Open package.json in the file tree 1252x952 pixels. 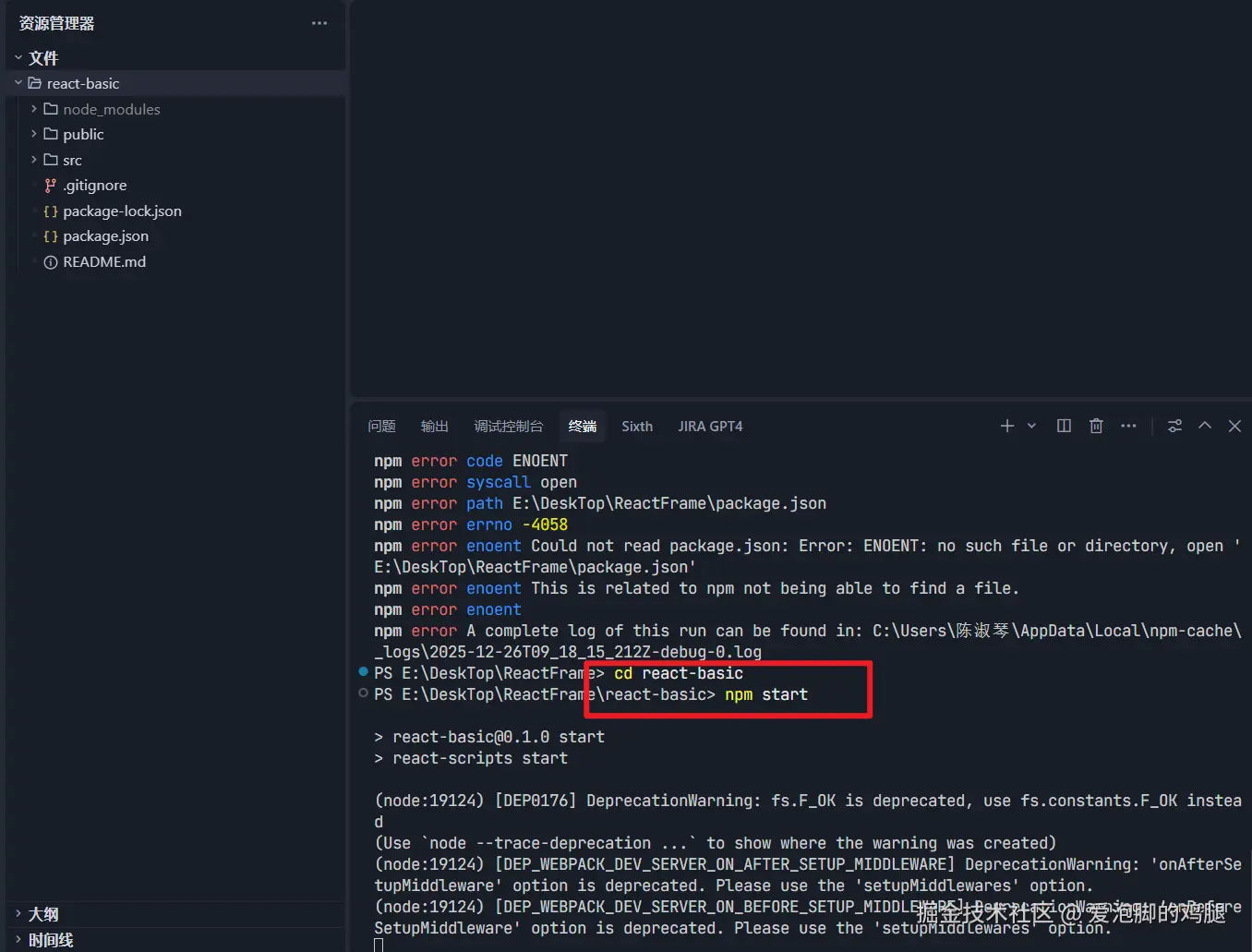pos(105,236)
